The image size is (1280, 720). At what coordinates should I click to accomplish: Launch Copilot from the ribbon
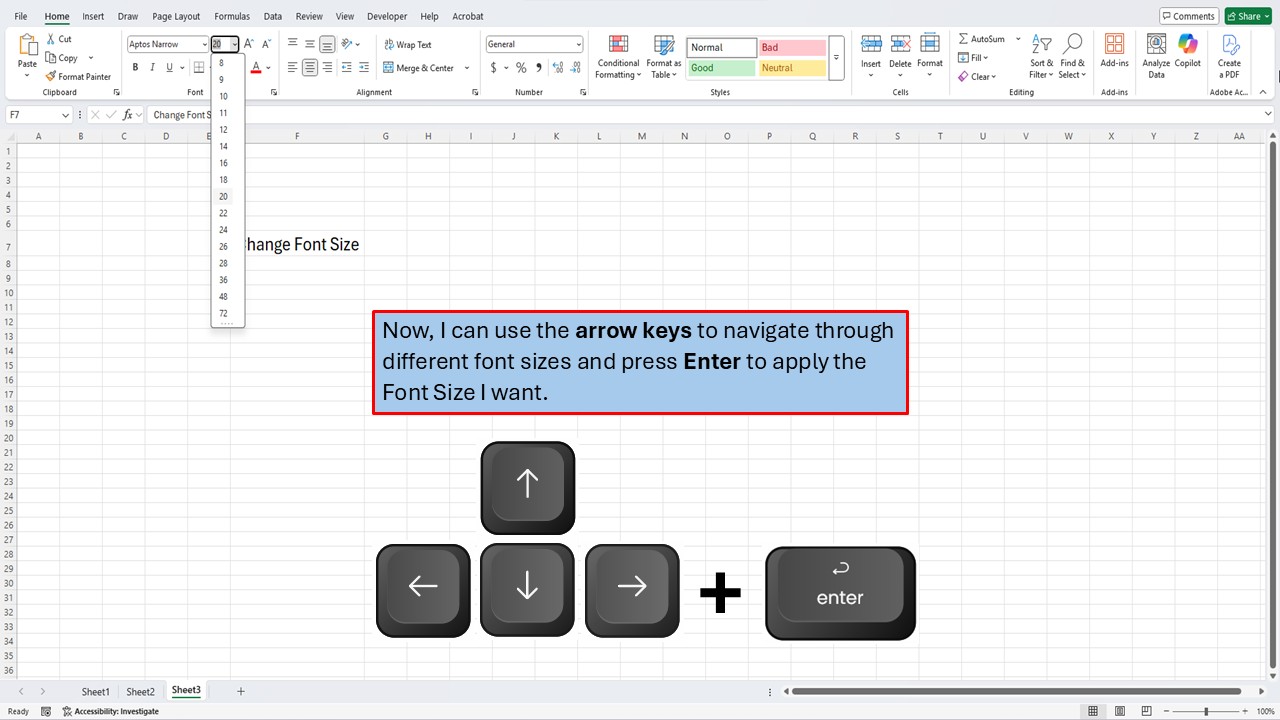pos(1187,55)
